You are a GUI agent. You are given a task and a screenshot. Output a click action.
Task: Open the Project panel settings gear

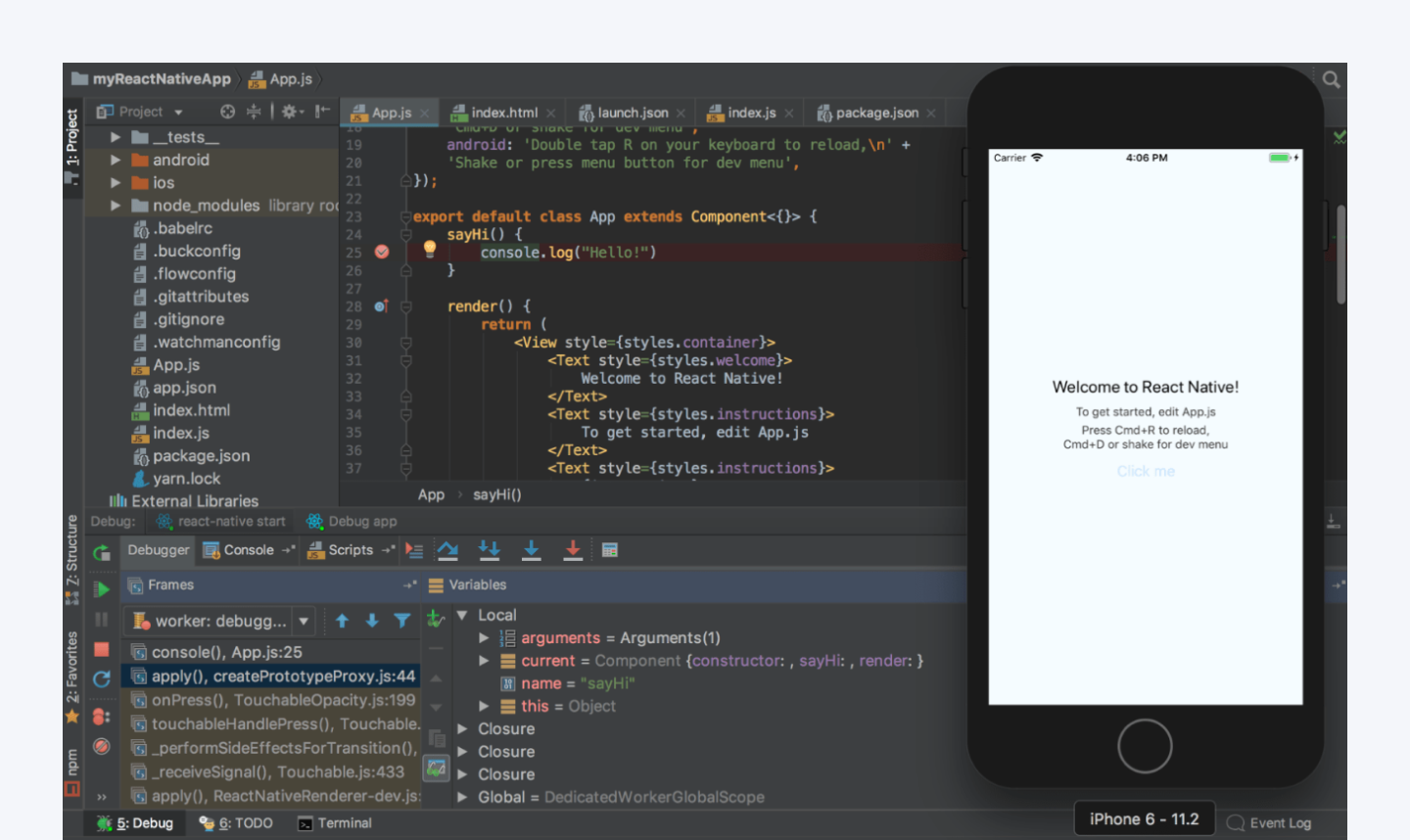tap(289, 112)
